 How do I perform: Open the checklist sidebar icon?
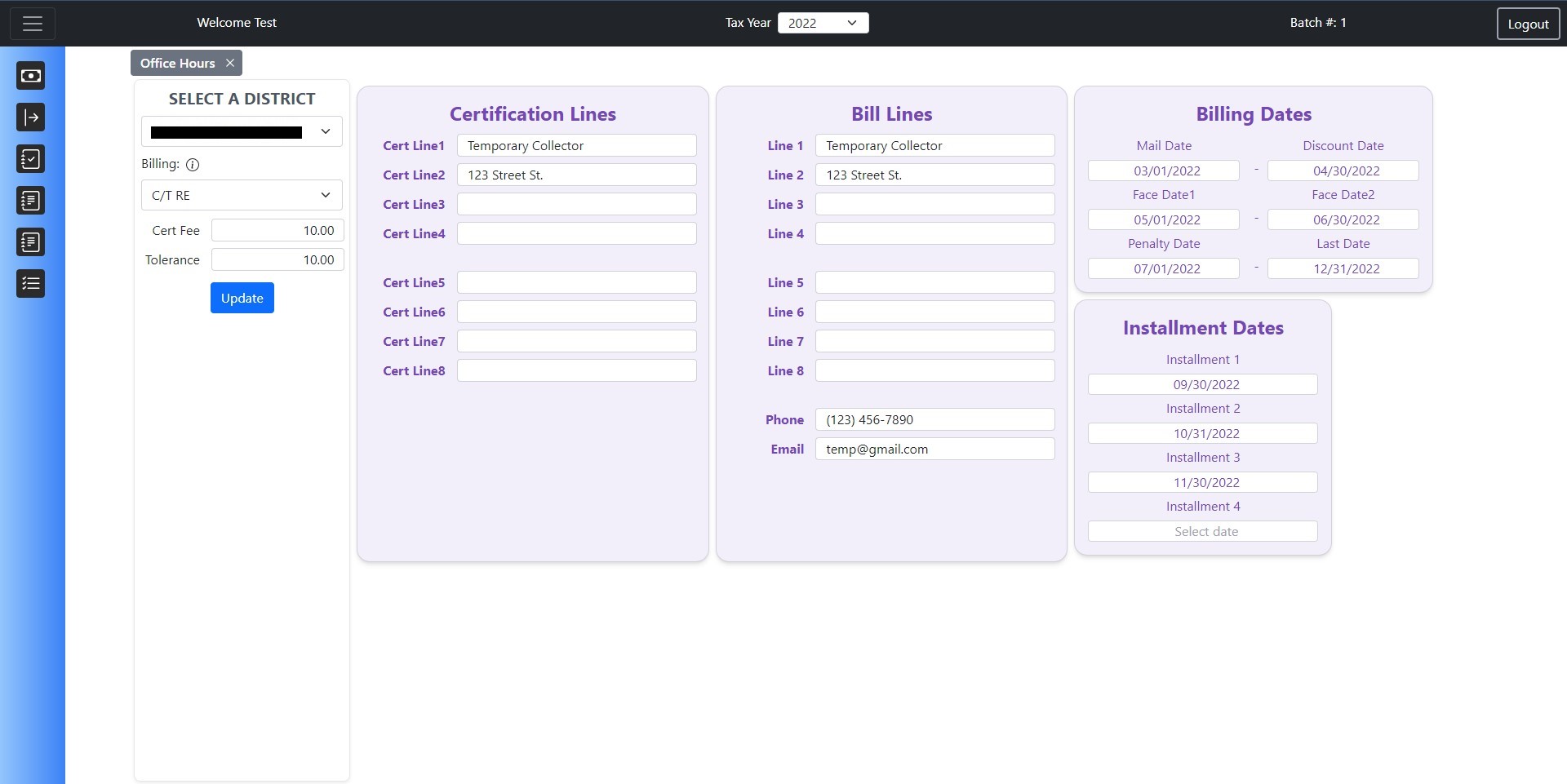31,284
